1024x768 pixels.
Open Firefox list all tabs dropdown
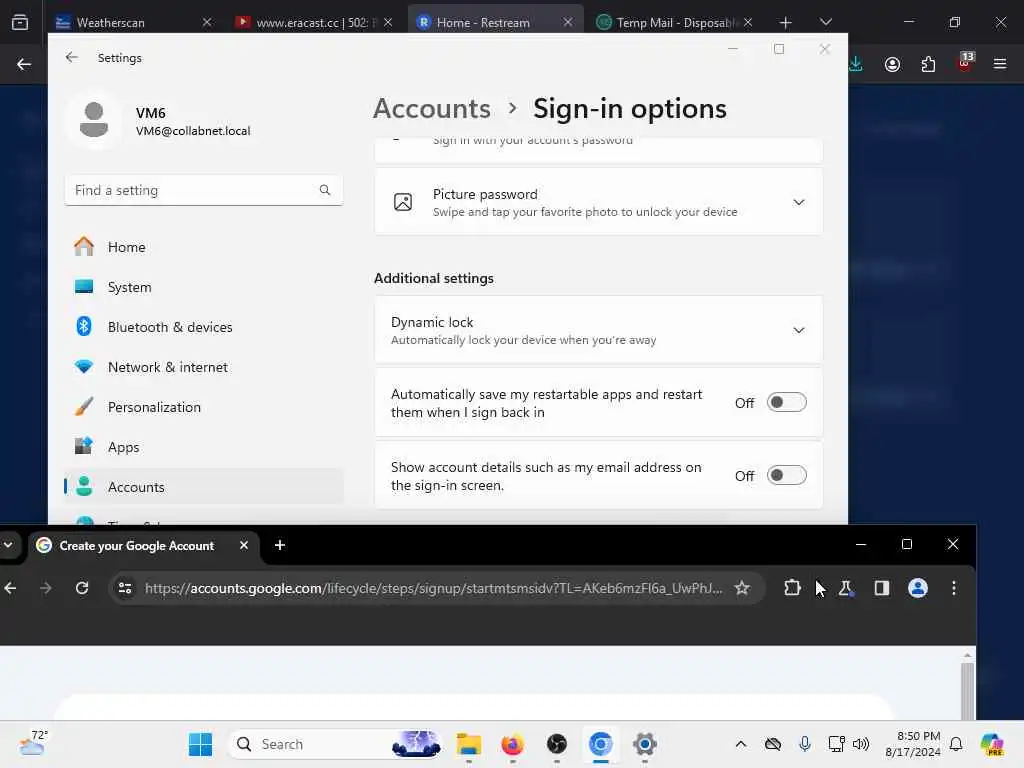[x=825, y=22]
